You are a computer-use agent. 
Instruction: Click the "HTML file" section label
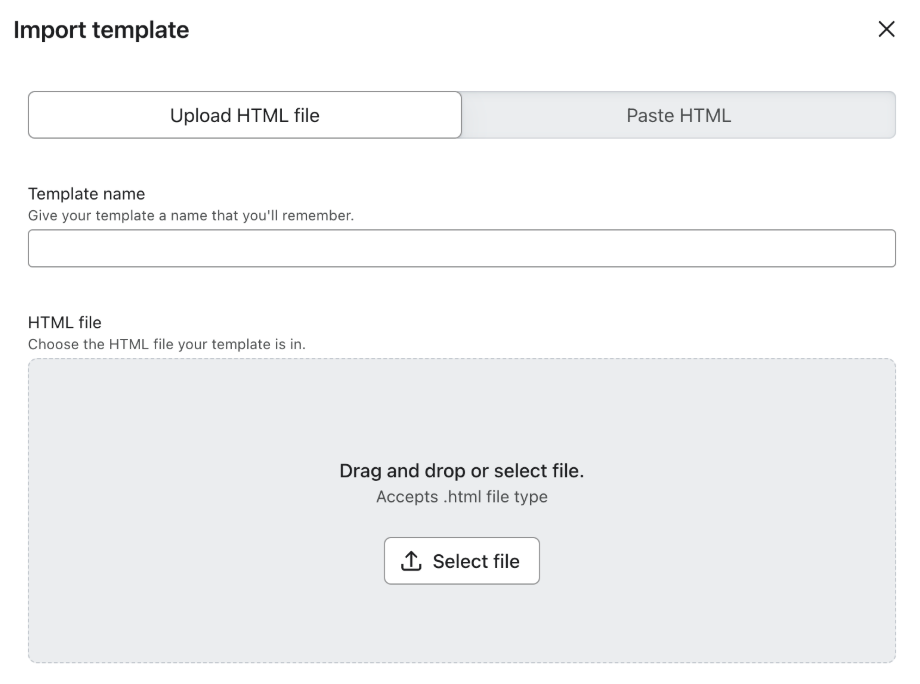click(65, 322)
